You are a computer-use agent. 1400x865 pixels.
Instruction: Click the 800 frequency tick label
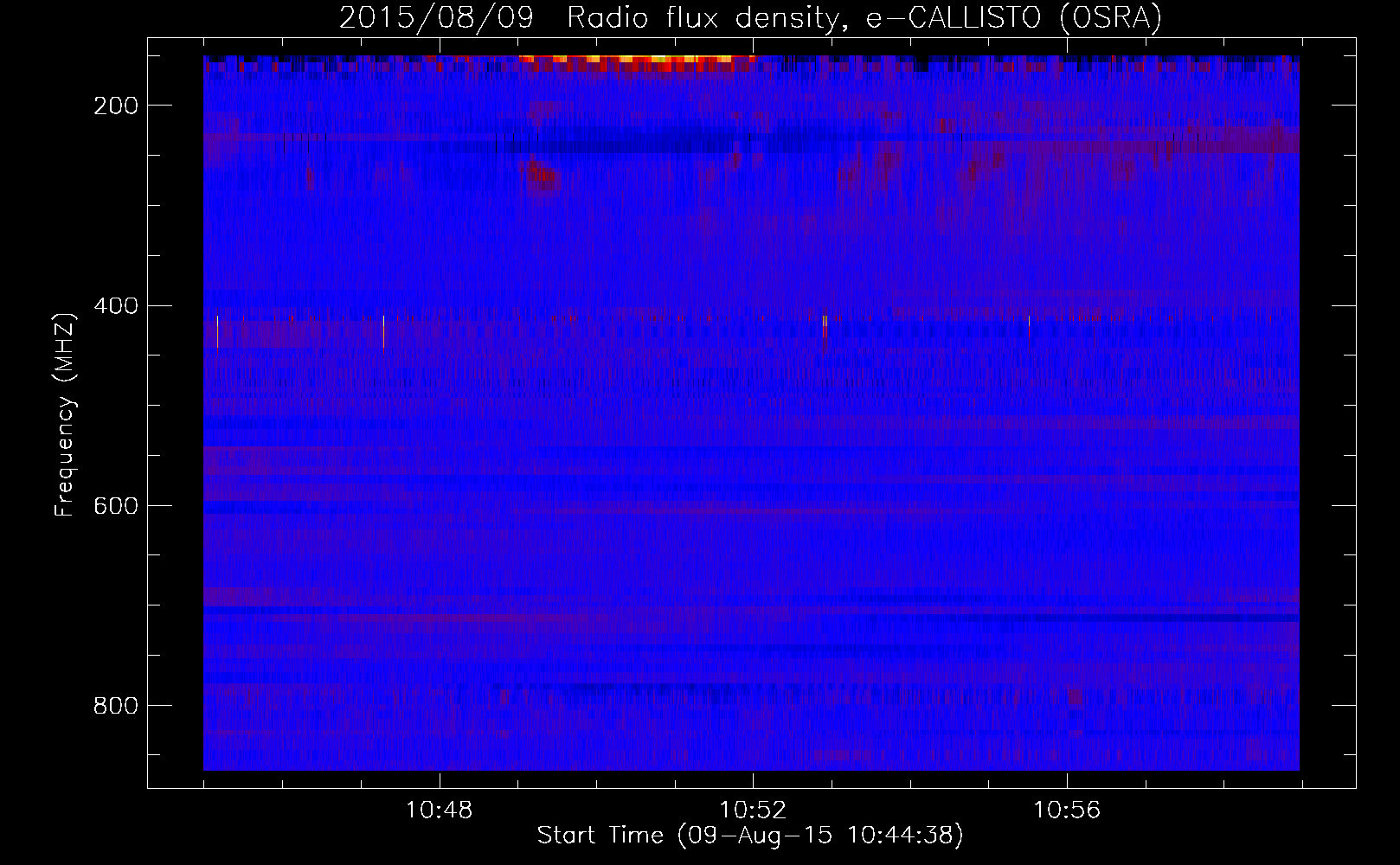[115, 705]
